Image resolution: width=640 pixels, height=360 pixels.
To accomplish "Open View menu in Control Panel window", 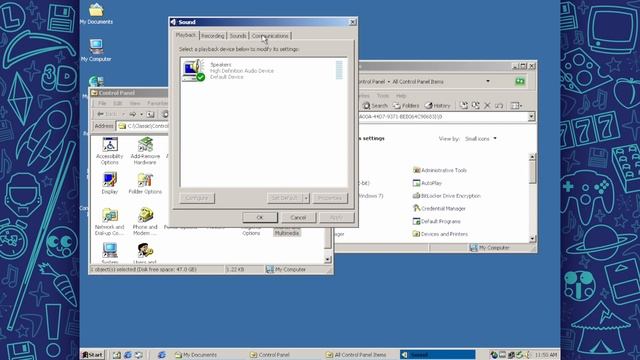I will pos(135,103).
